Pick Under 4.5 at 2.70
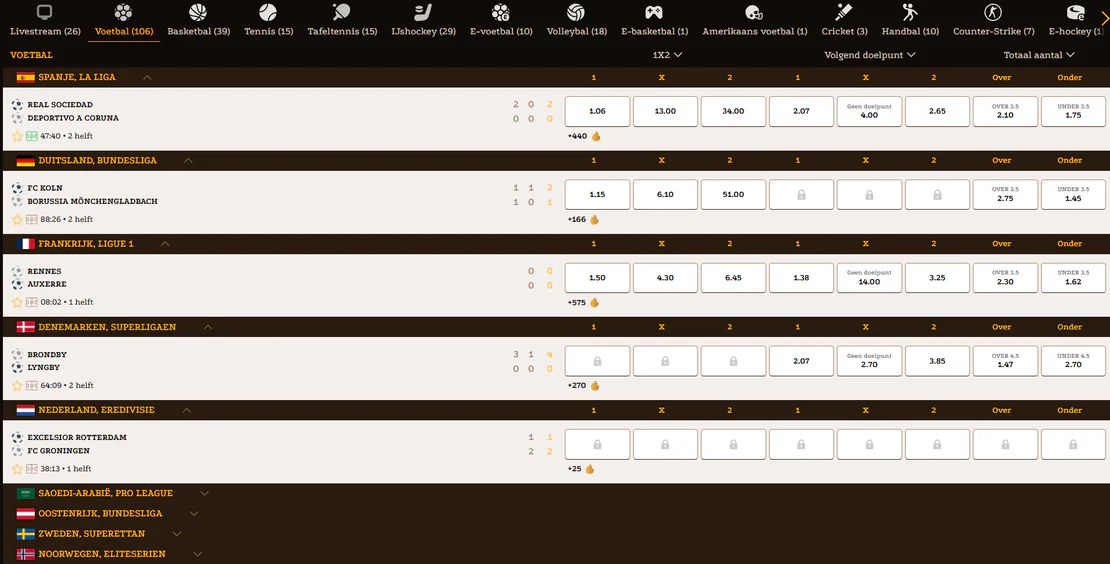Image resolution: width=1110 pixels, height=564 pixels. pos(1073,361)
